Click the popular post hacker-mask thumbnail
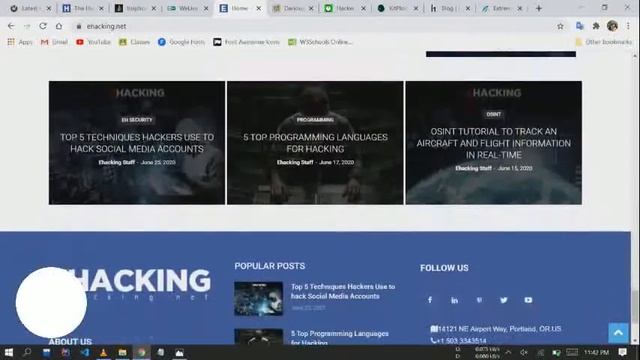 point(258,299)
